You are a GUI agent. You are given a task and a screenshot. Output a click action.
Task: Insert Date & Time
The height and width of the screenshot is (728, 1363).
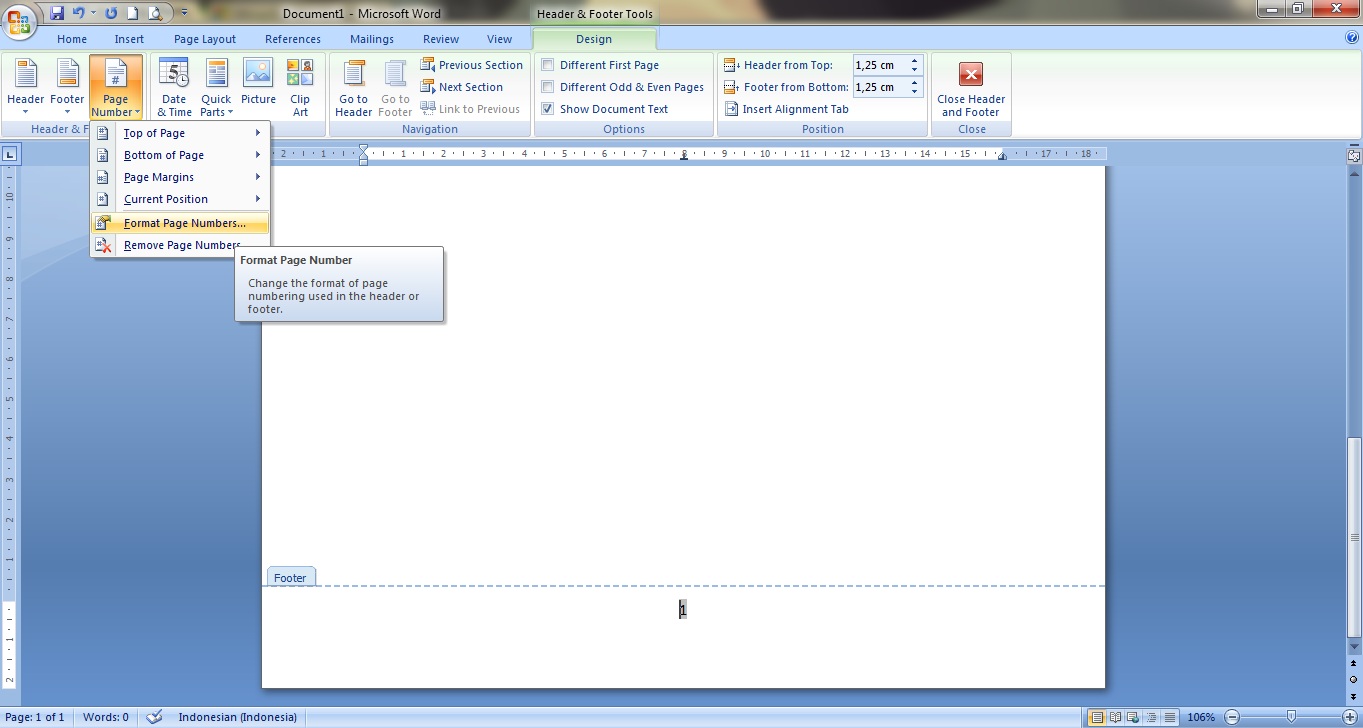point(174,87)
